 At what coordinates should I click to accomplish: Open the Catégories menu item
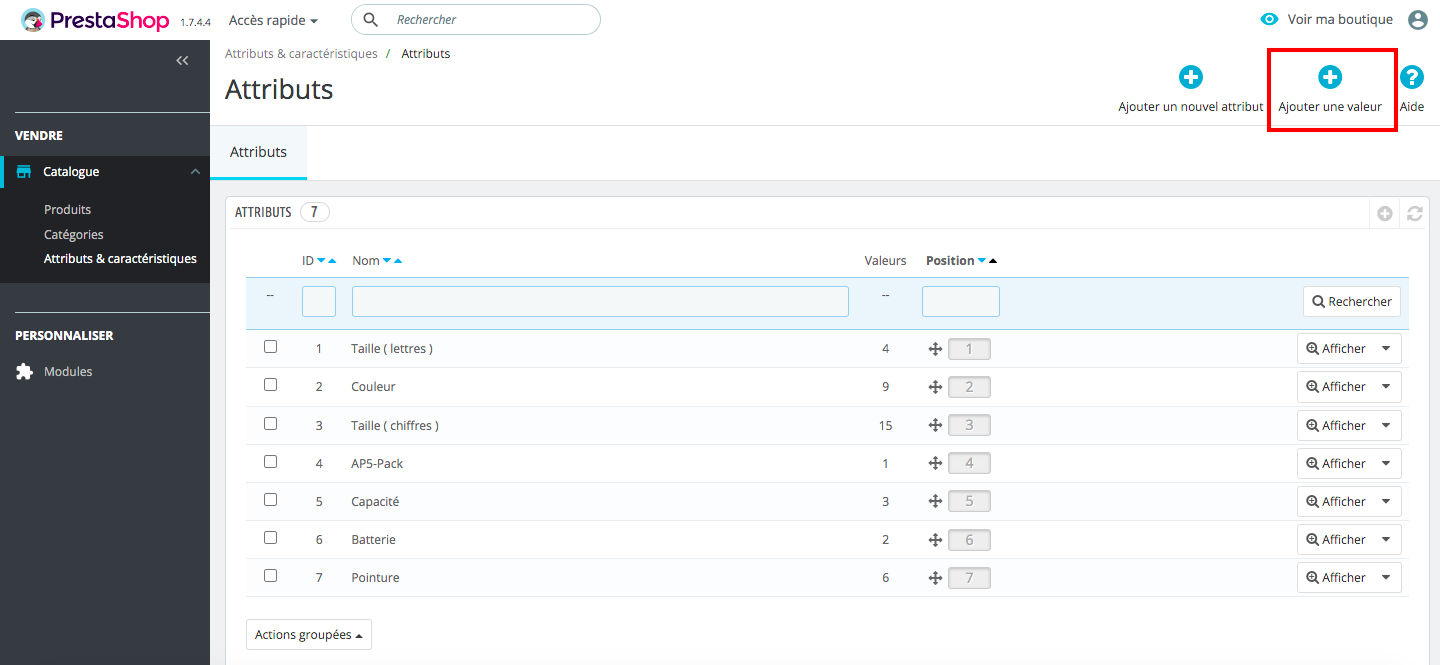point(74,234)
